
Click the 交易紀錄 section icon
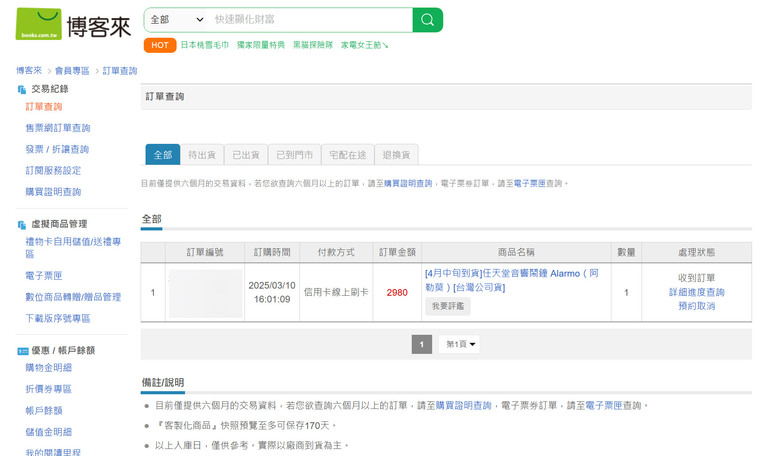[x=21, y=90]
